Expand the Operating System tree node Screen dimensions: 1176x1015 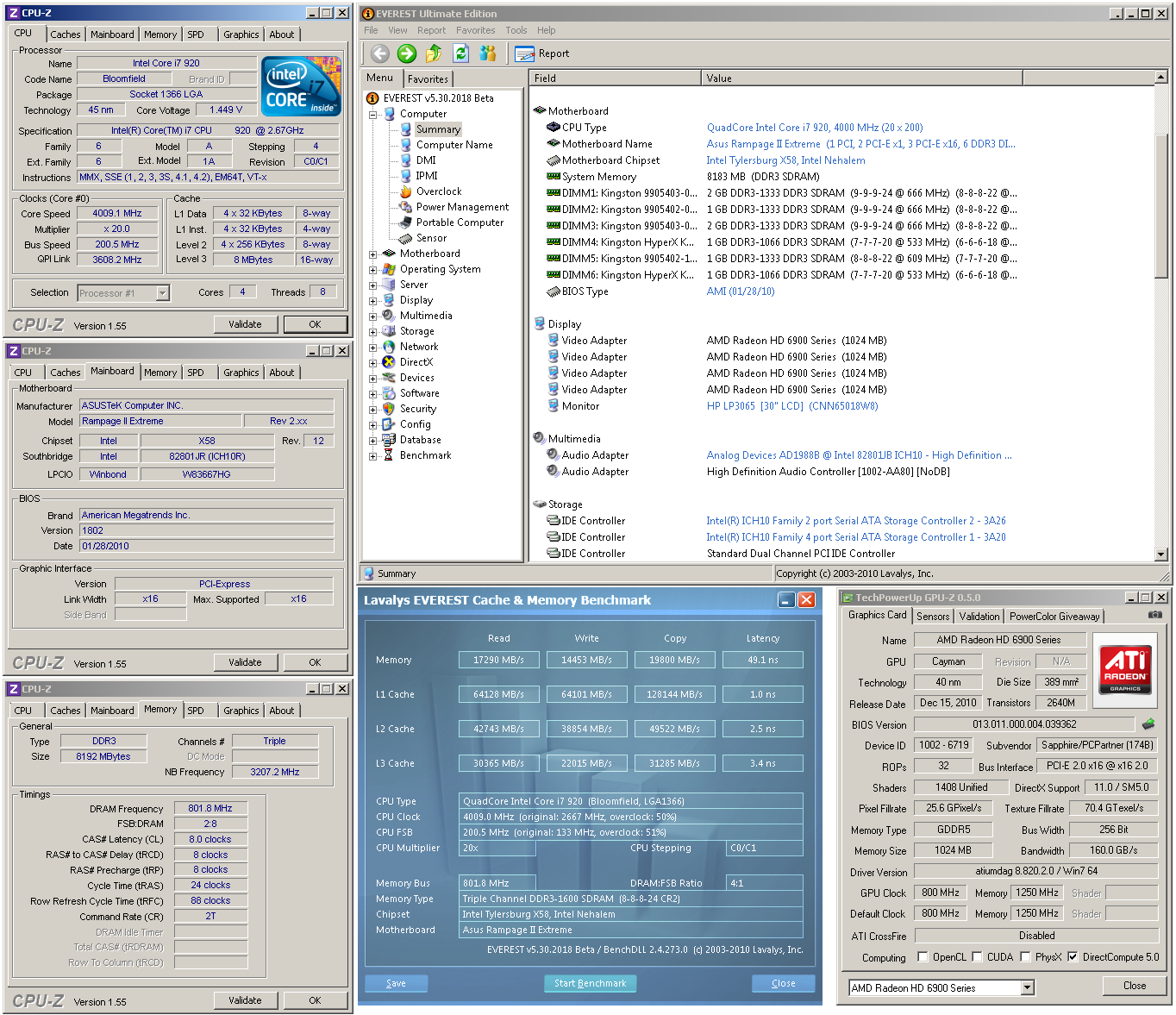[x=373, y=269]
